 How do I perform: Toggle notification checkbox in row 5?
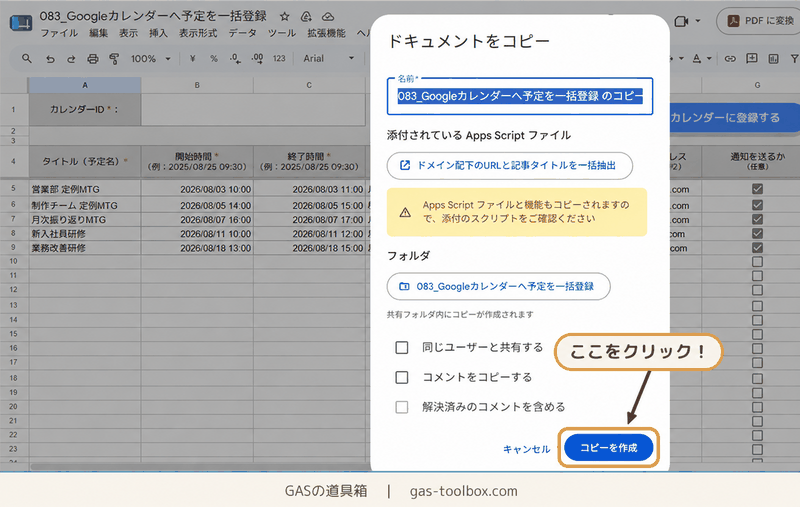coord(757,189)
